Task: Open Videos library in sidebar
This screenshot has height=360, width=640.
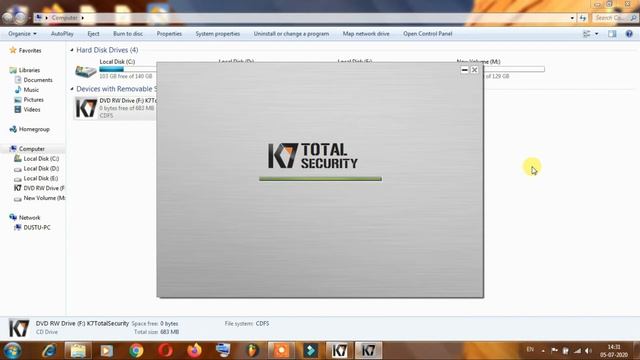Action: tap(31, 109)
